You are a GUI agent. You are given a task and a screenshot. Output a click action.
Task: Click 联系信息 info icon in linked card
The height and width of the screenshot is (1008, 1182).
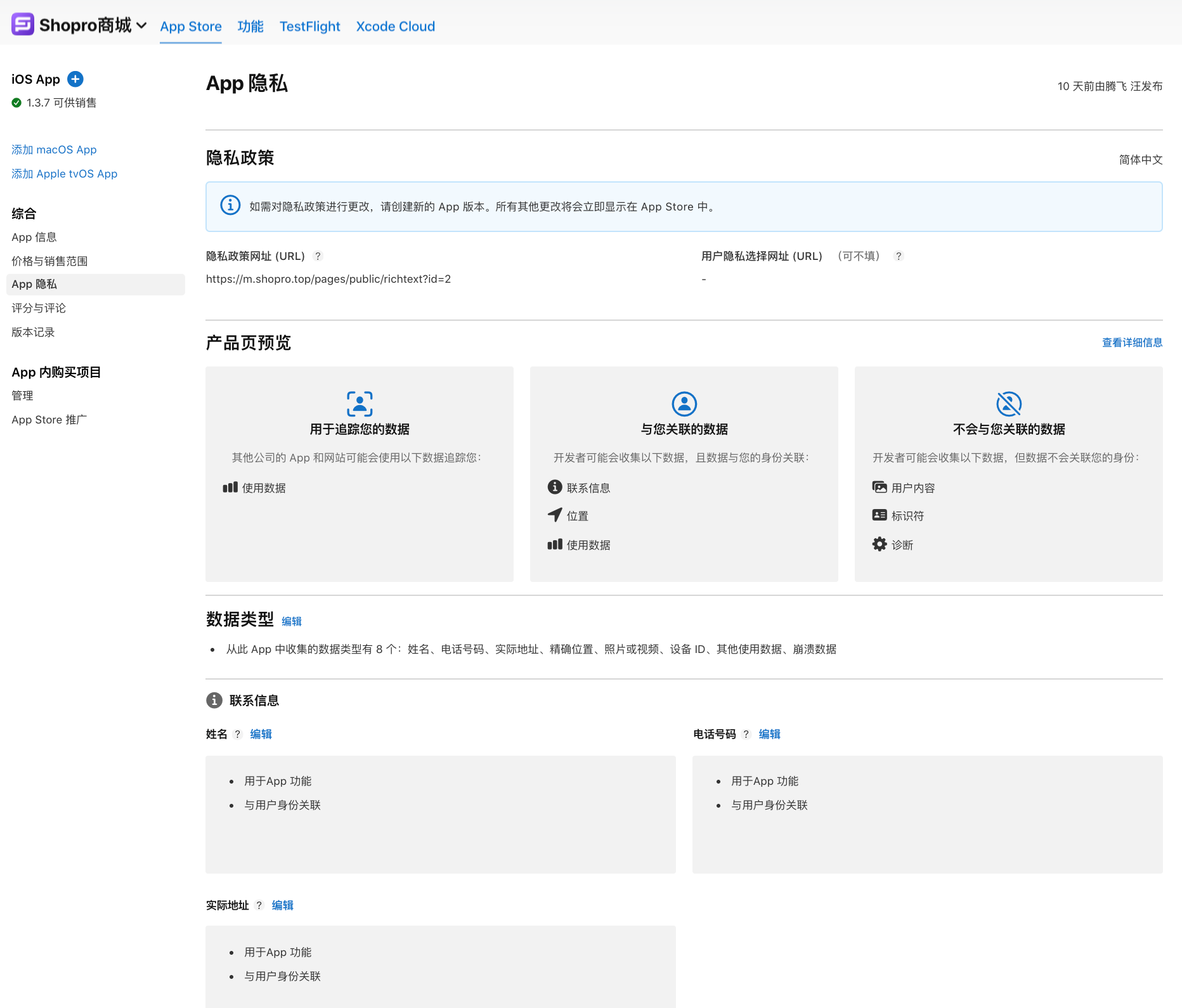[555, 487]
